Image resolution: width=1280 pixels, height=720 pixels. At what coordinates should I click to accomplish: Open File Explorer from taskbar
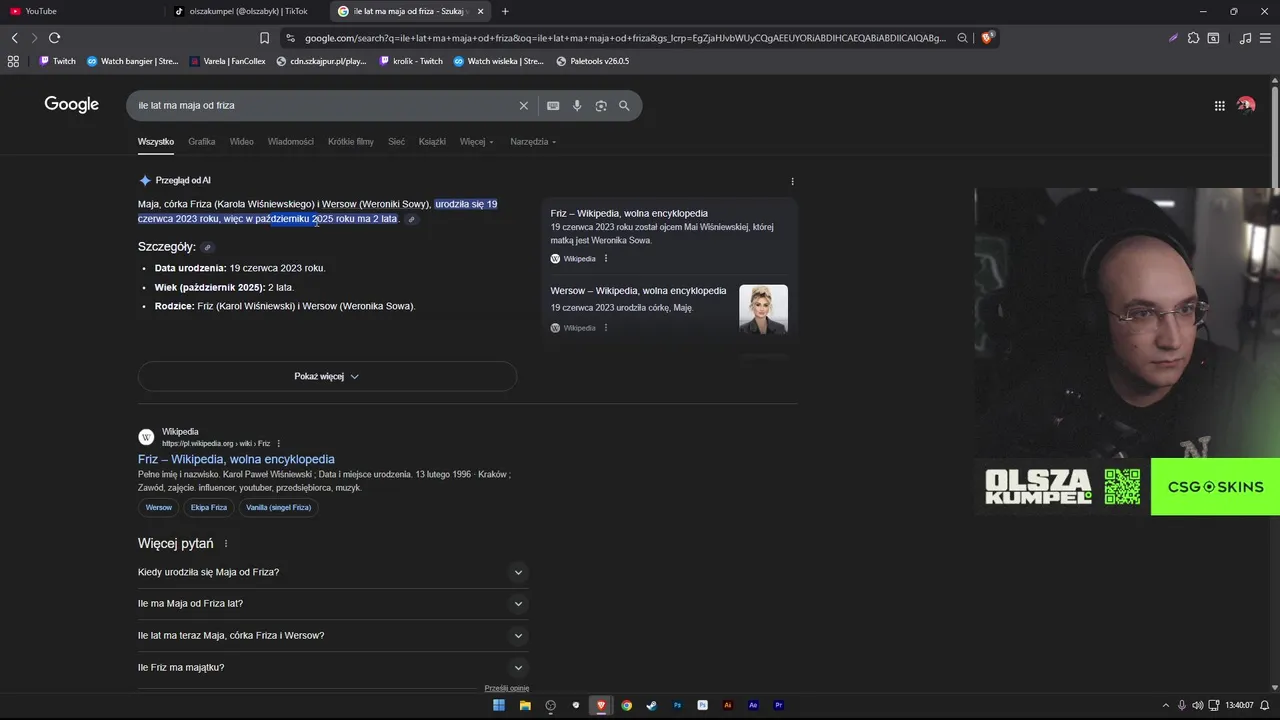525,705
